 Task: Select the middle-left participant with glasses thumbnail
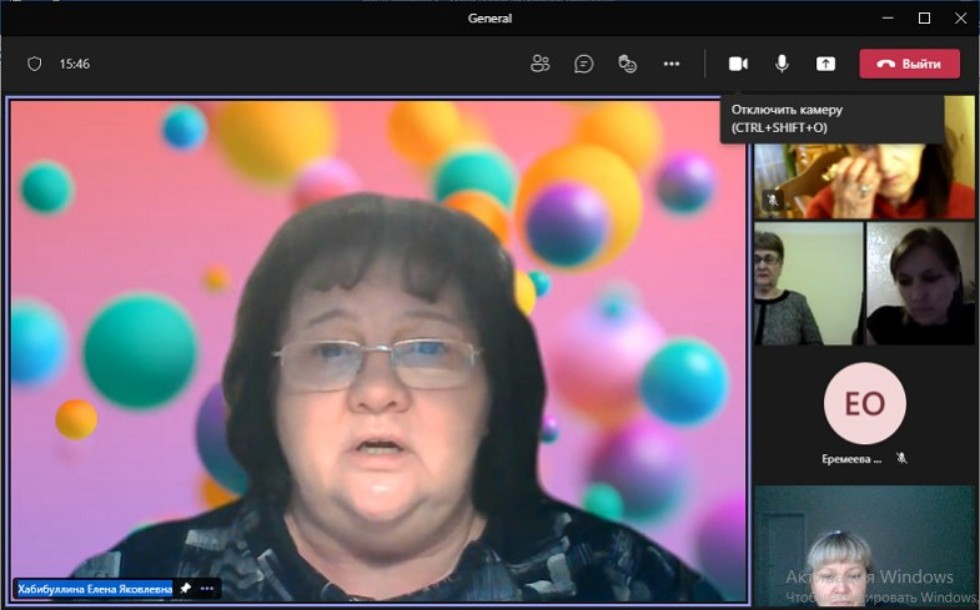point(808,284)
